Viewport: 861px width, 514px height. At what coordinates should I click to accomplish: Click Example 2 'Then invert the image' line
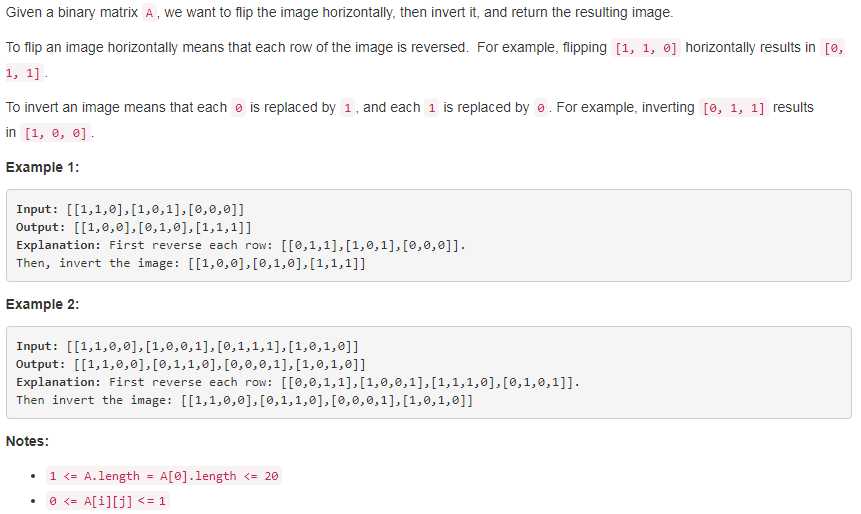coord(244,400)
